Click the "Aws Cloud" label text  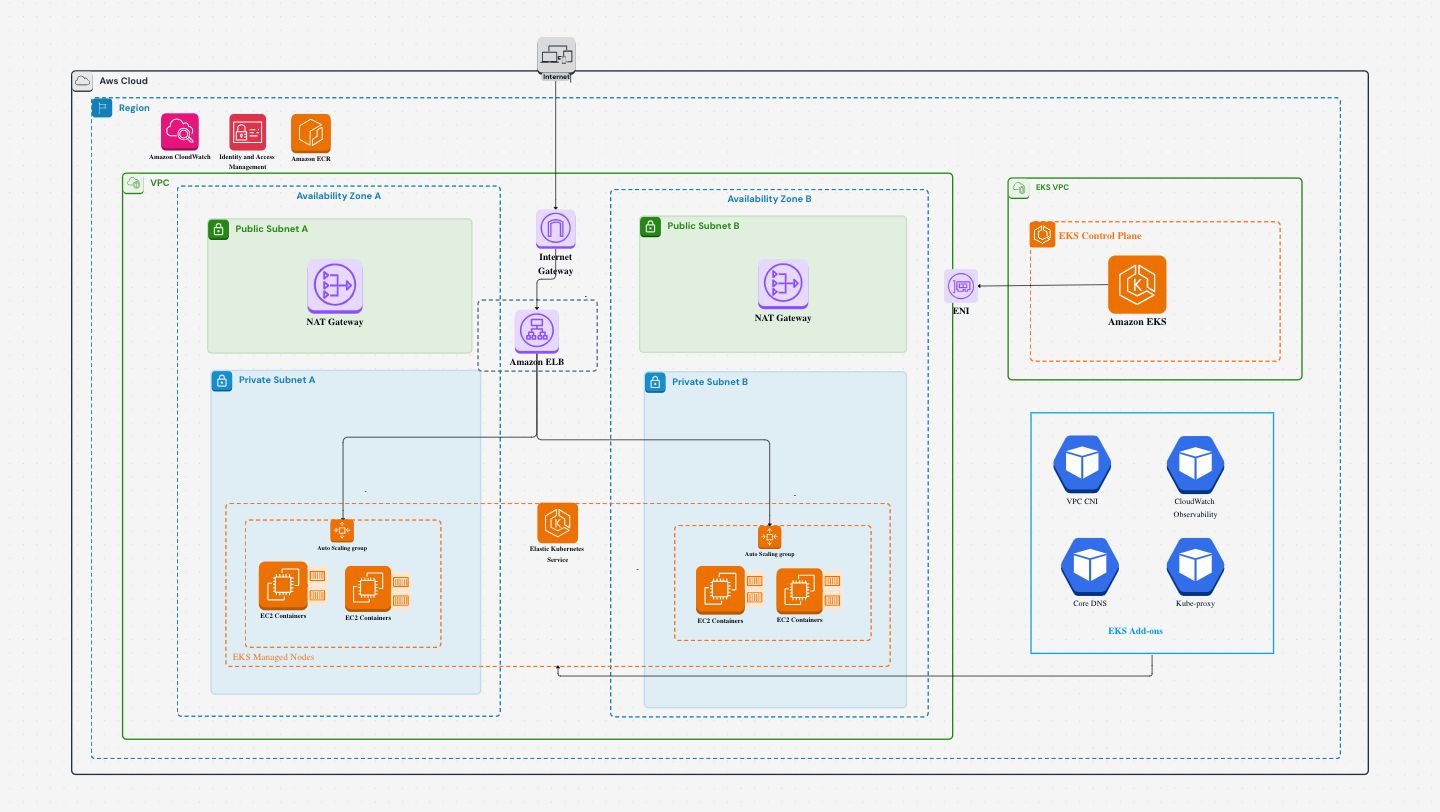[x=124, y=81]
